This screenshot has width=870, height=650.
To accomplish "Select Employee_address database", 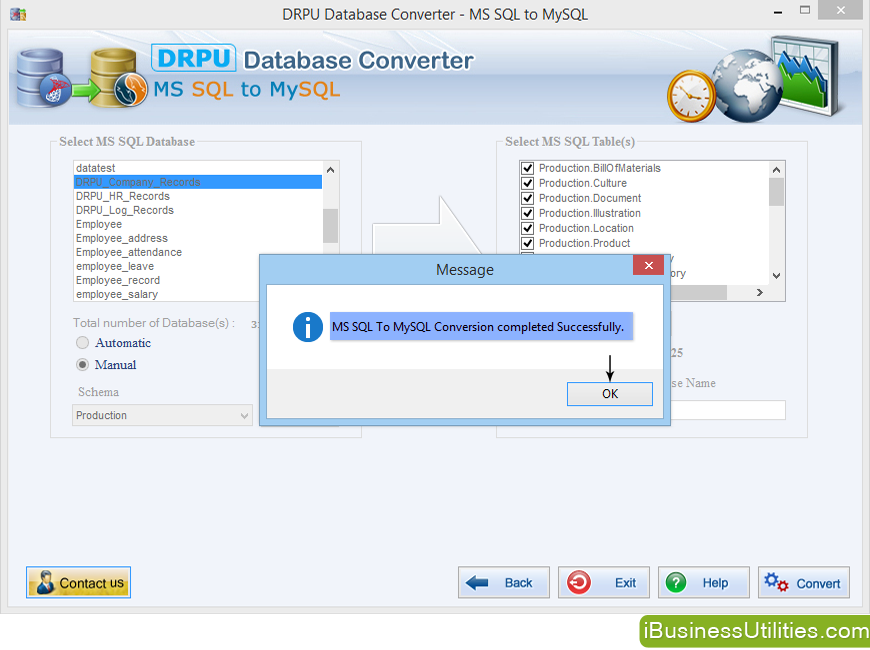I will coord(198,238).
